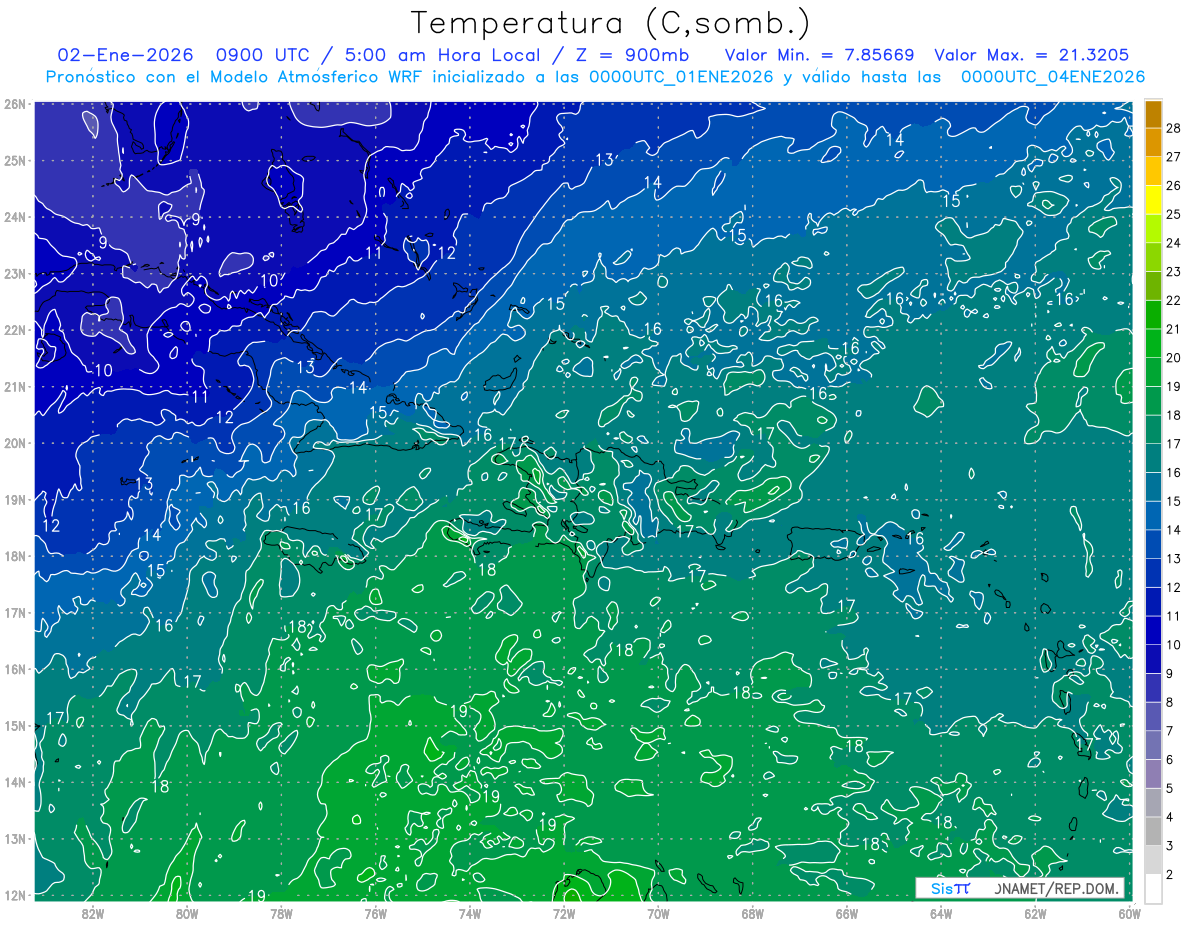Click the longitude label "66W"
Image resolution: width=1200 pixels, height=927 pixels.
[x=846, y=912]
